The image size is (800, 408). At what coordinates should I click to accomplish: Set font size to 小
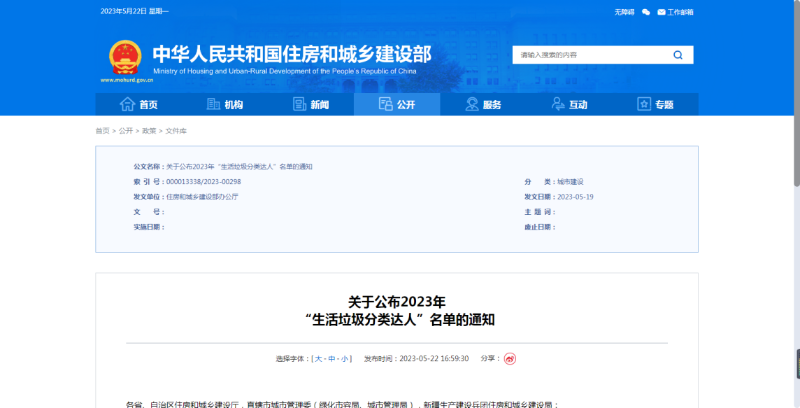345,359
